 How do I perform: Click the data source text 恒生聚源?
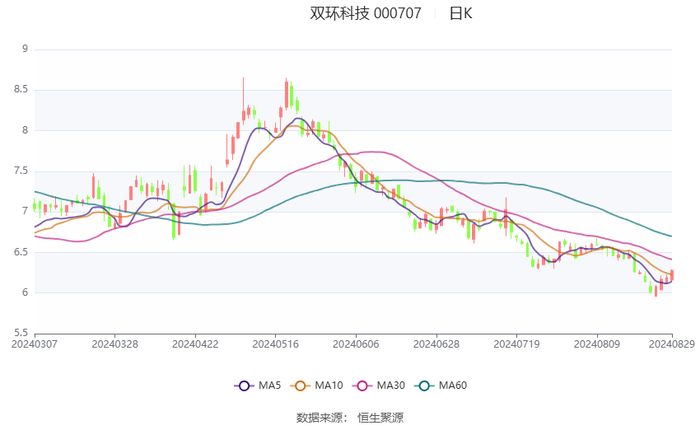click(380, 418)
